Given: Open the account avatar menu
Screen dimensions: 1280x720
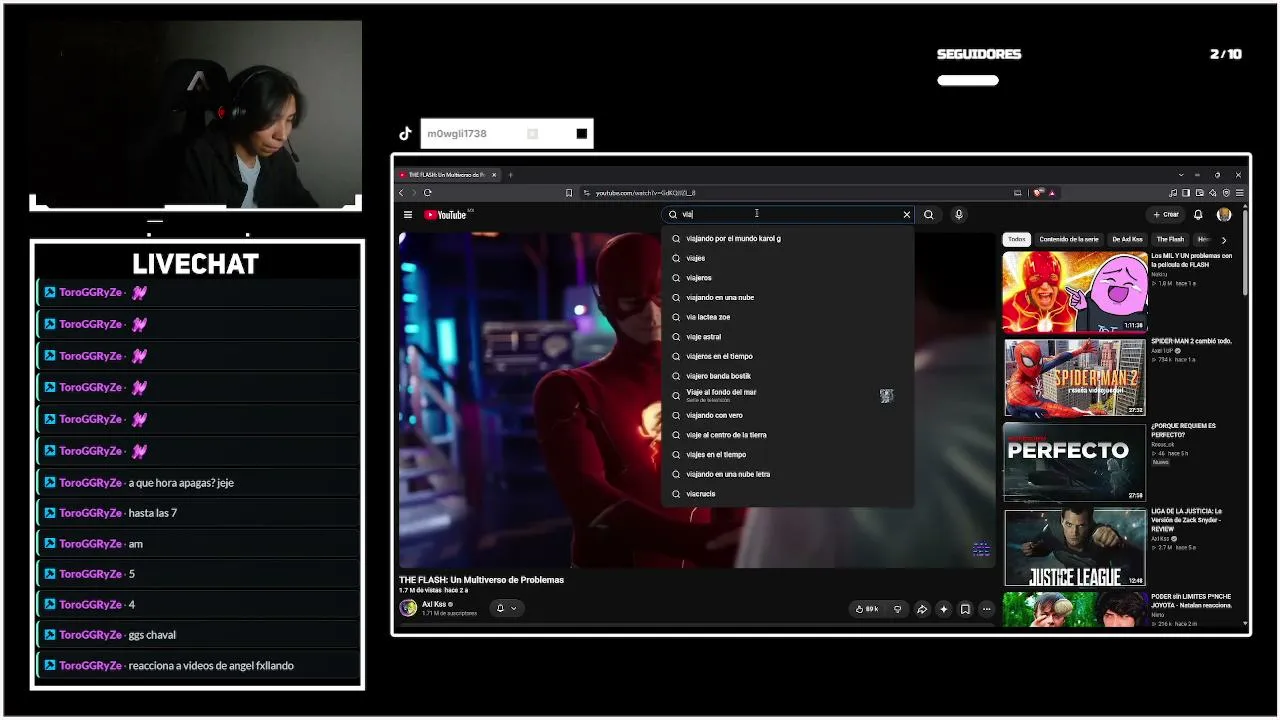Looking at the screenshot, I should (1224, 215).
